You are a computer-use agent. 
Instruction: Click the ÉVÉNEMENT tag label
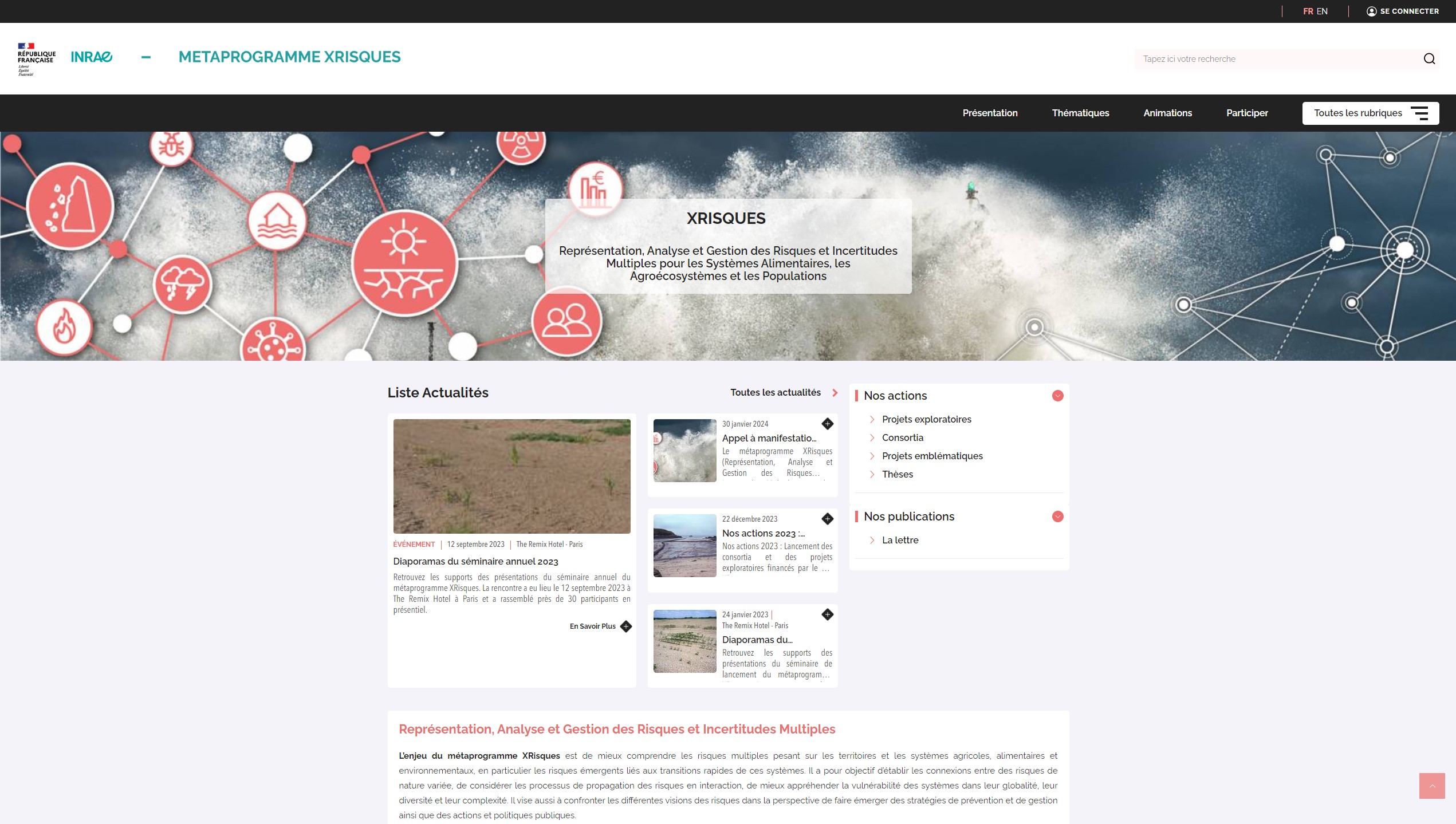[x=414, y=545]
